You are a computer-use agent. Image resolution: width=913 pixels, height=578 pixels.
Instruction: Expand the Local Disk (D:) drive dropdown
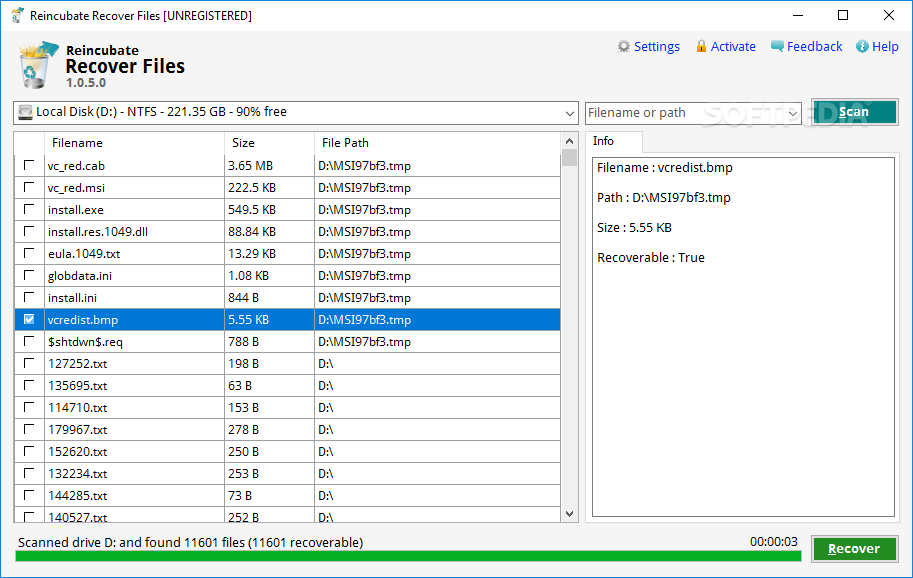pyautogui.click(x=569, y=113)
